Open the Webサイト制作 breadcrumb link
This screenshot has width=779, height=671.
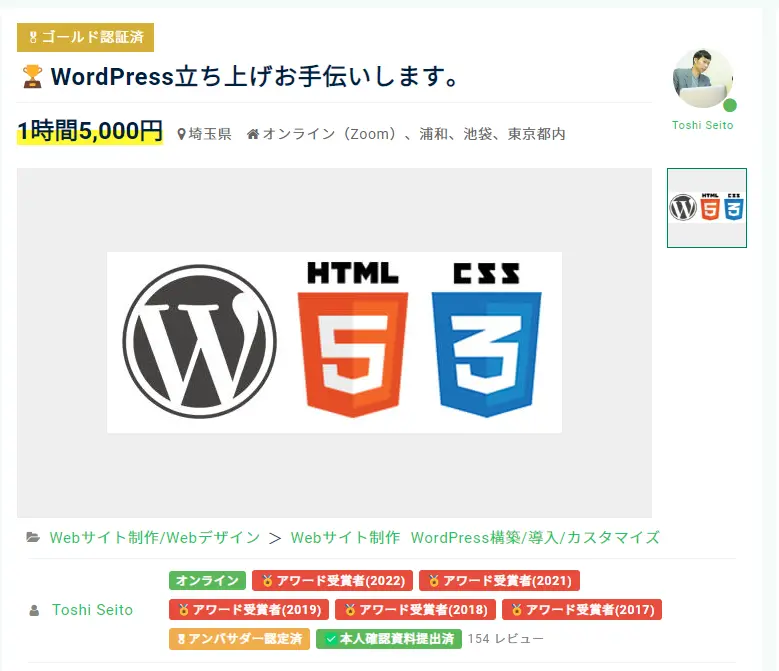[x=345, y=537]
